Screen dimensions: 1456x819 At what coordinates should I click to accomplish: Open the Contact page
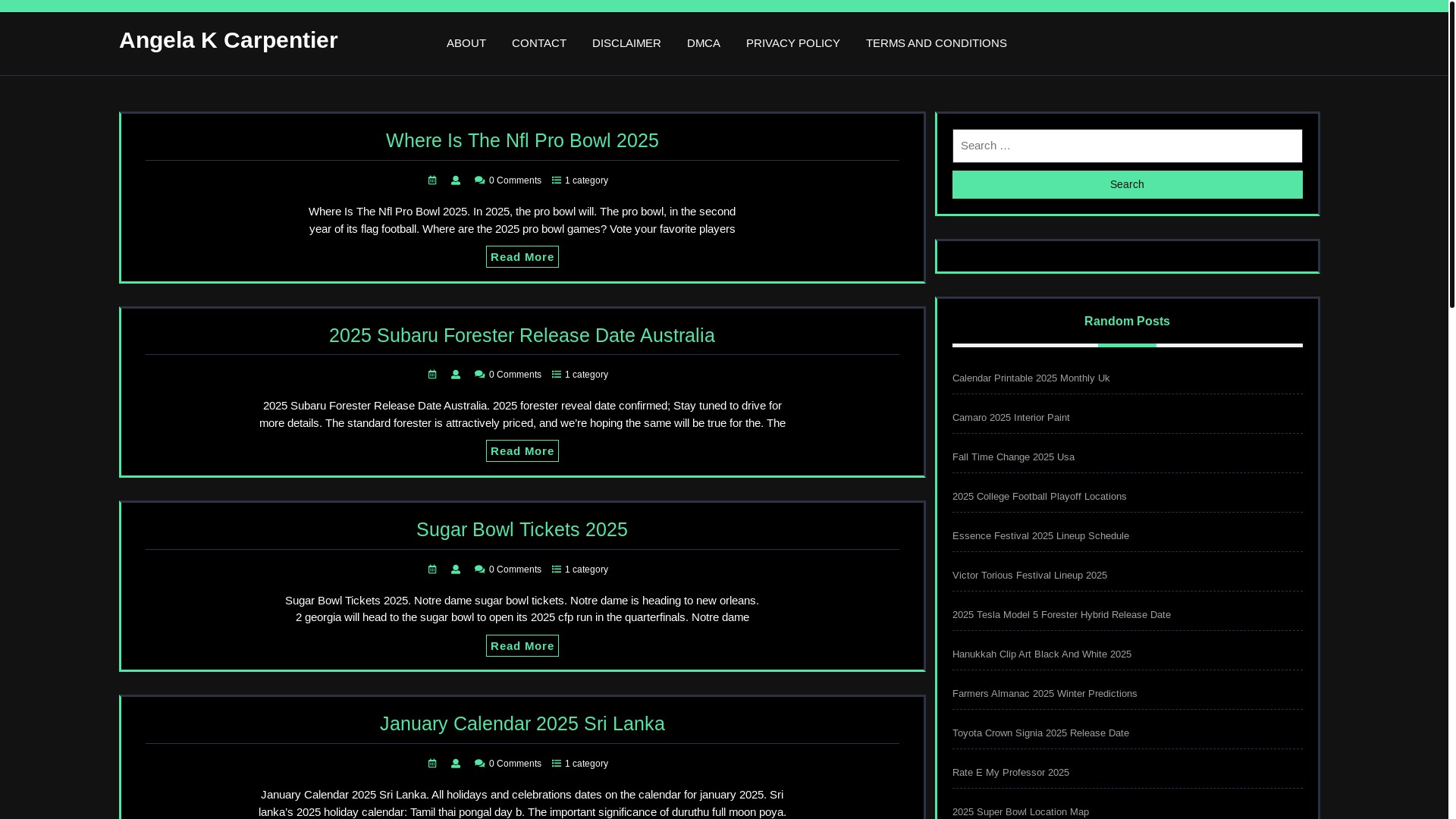tap(539, 43)
